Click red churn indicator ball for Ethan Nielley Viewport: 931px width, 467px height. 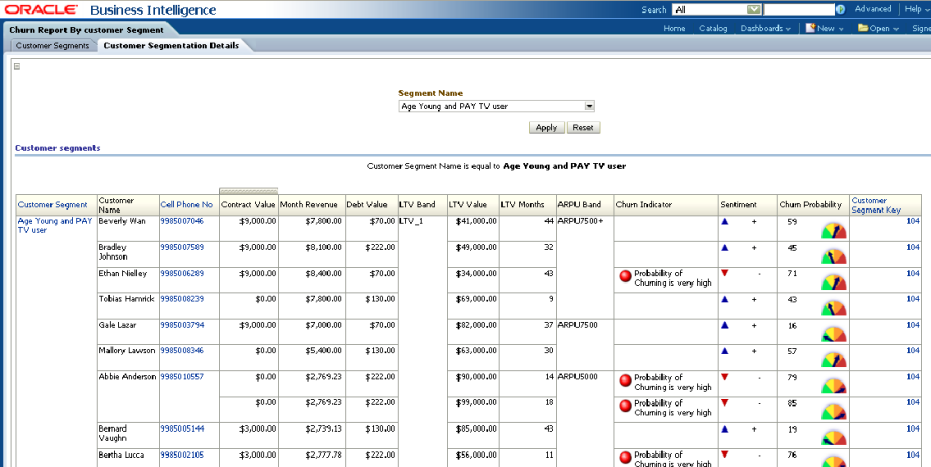(625, 276)
